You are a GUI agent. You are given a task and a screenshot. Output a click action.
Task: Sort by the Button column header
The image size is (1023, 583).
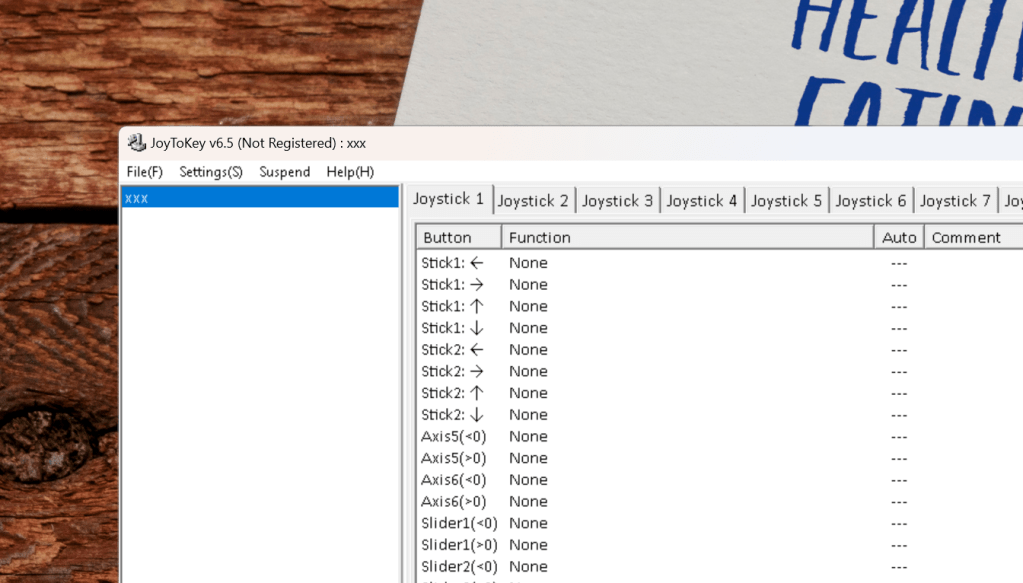459,237
